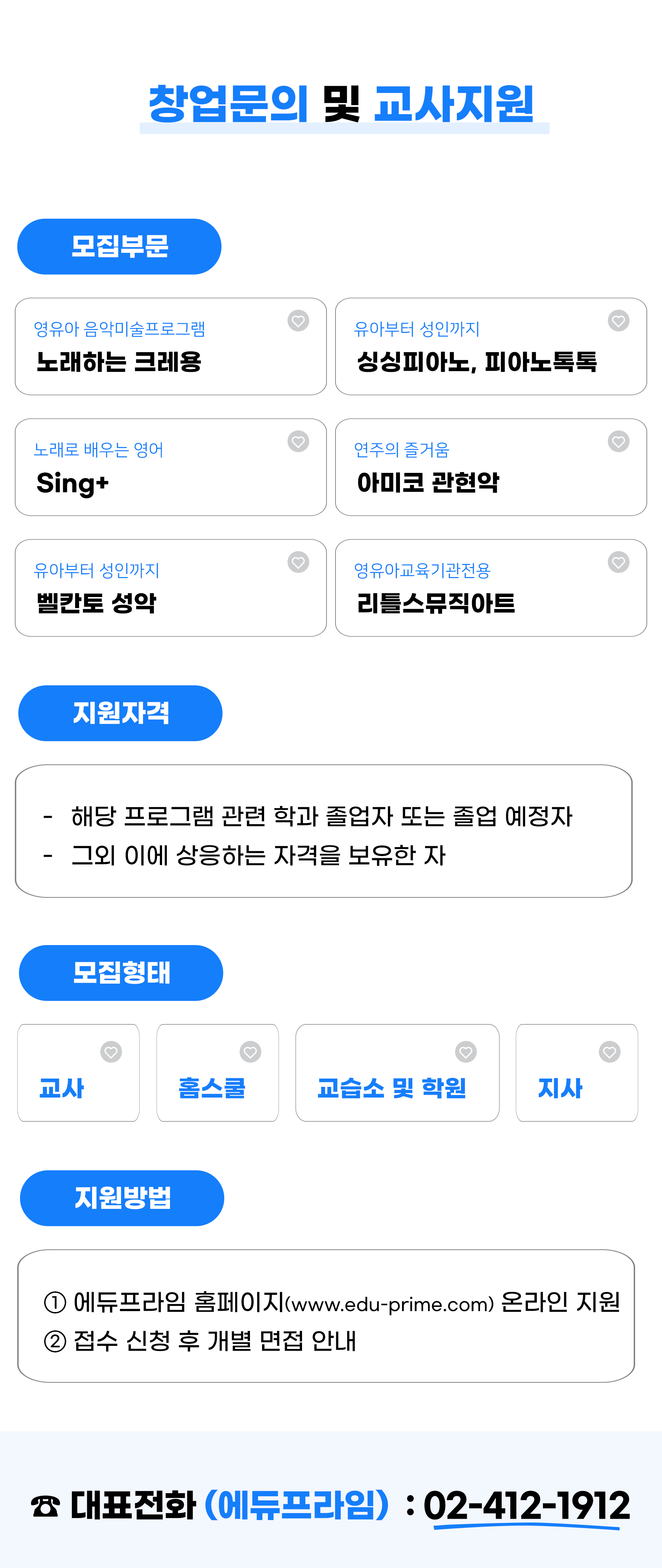Select the 모집부문 section pill

pos(119,247)
